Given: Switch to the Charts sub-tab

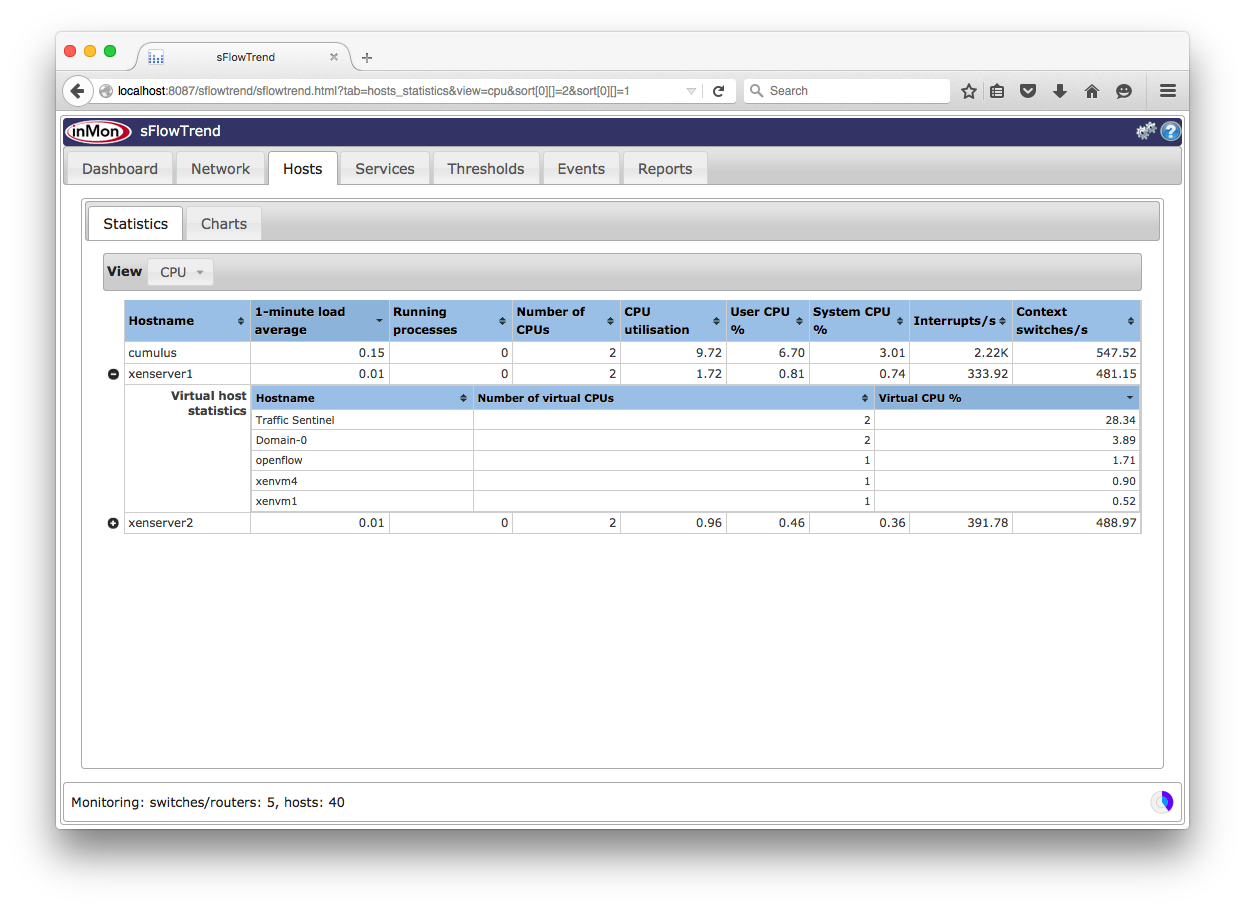Looking at the screenshot, I should click(224, 224).
